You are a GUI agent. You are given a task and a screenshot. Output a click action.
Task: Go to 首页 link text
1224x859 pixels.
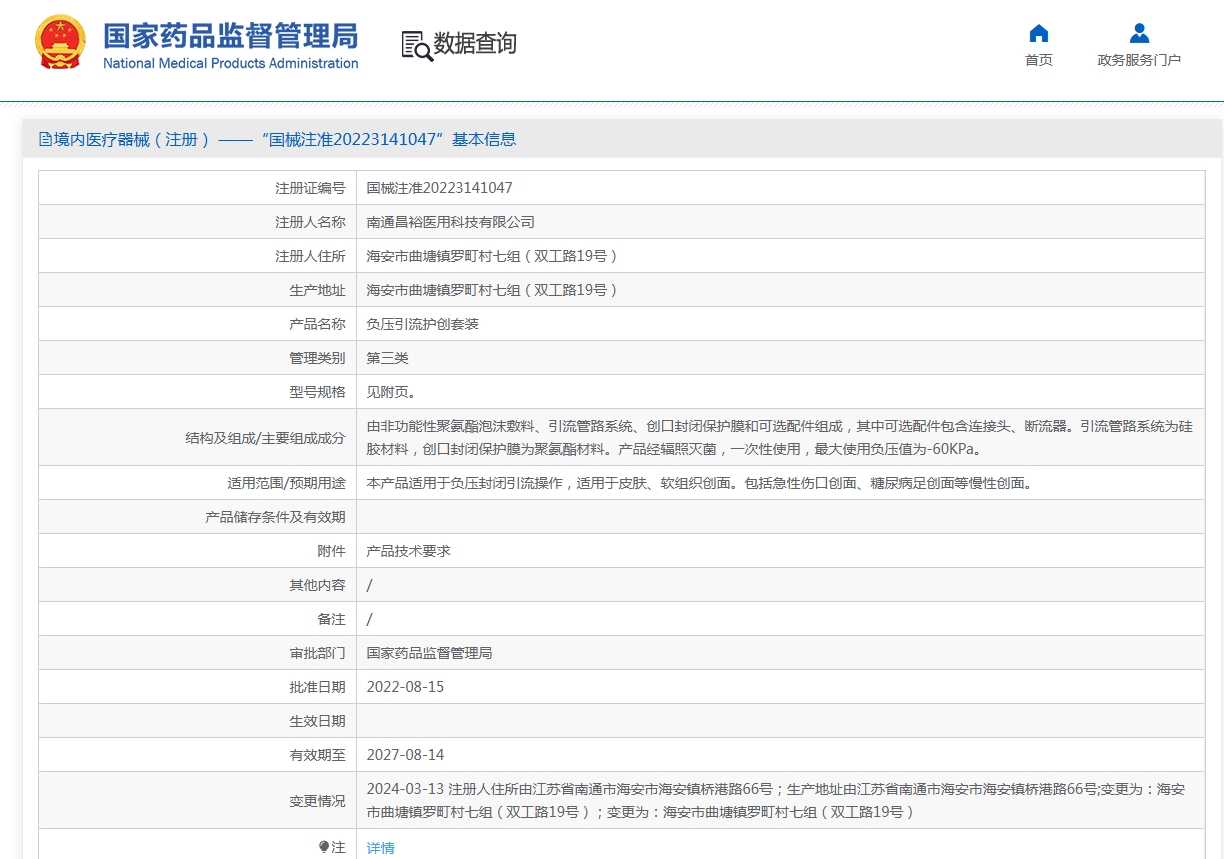[x=1039, y=60]
